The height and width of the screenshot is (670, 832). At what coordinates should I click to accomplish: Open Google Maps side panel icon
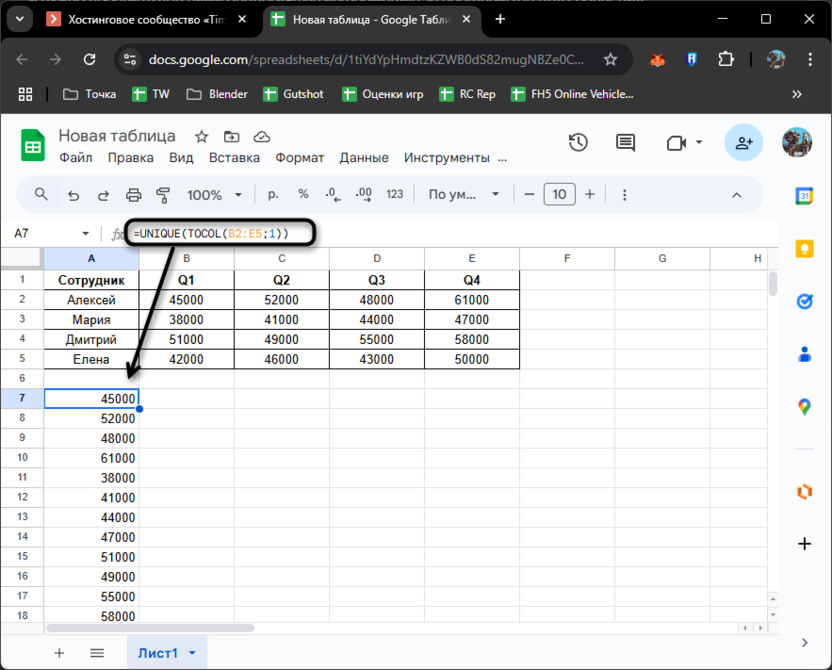click(804, 406)
